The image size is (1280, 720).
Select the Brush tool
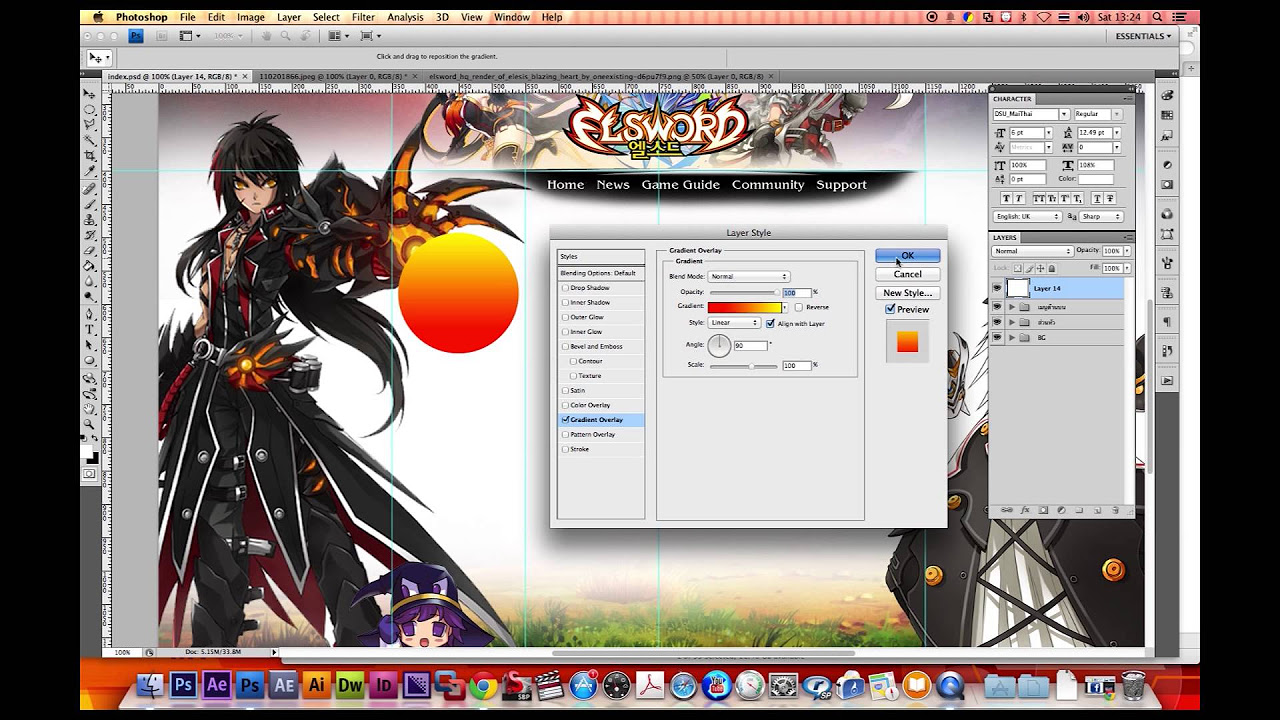pos(90,203)
